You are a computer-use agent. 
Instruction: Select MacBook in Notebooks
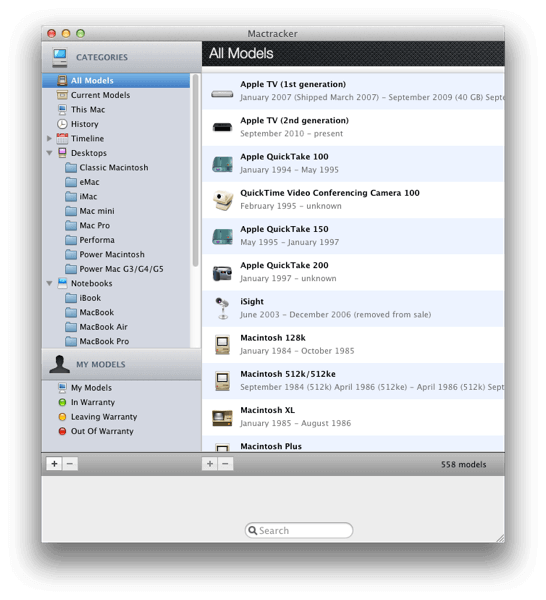[96, 313]
